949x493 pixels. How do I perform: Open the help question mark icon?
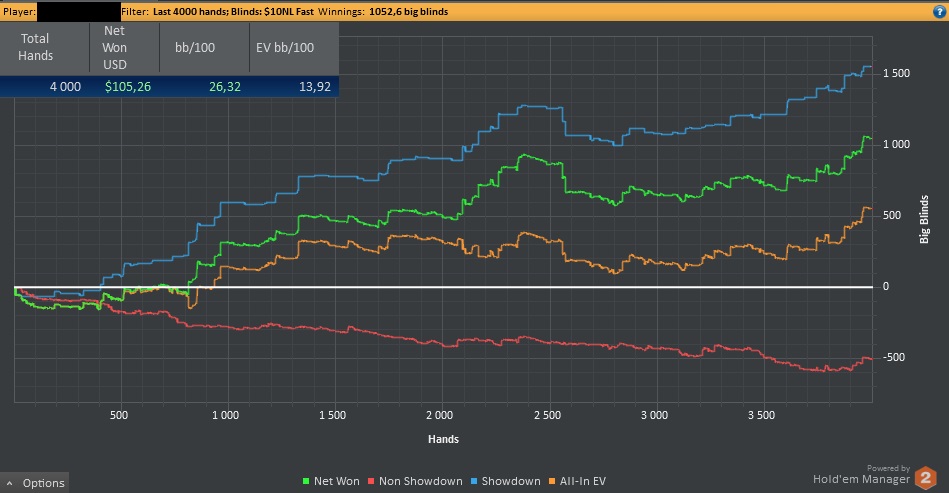coord(939,11)
